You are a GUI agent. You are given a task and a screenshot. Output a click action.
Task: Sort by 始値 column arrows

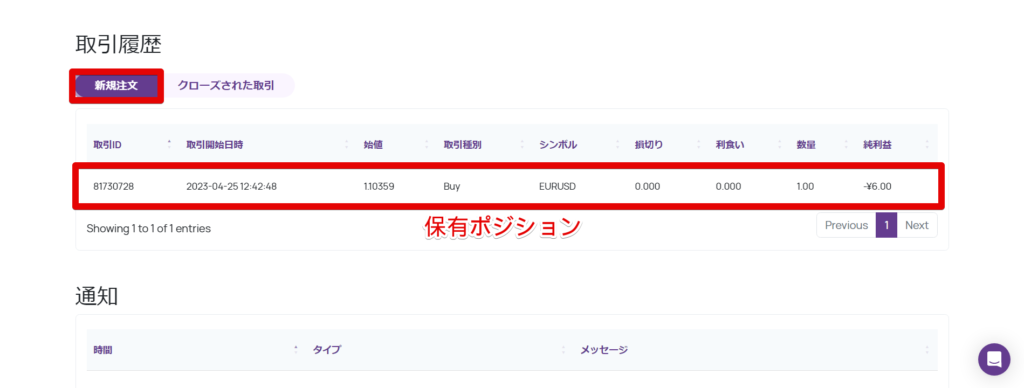click(x=426, y=144)
